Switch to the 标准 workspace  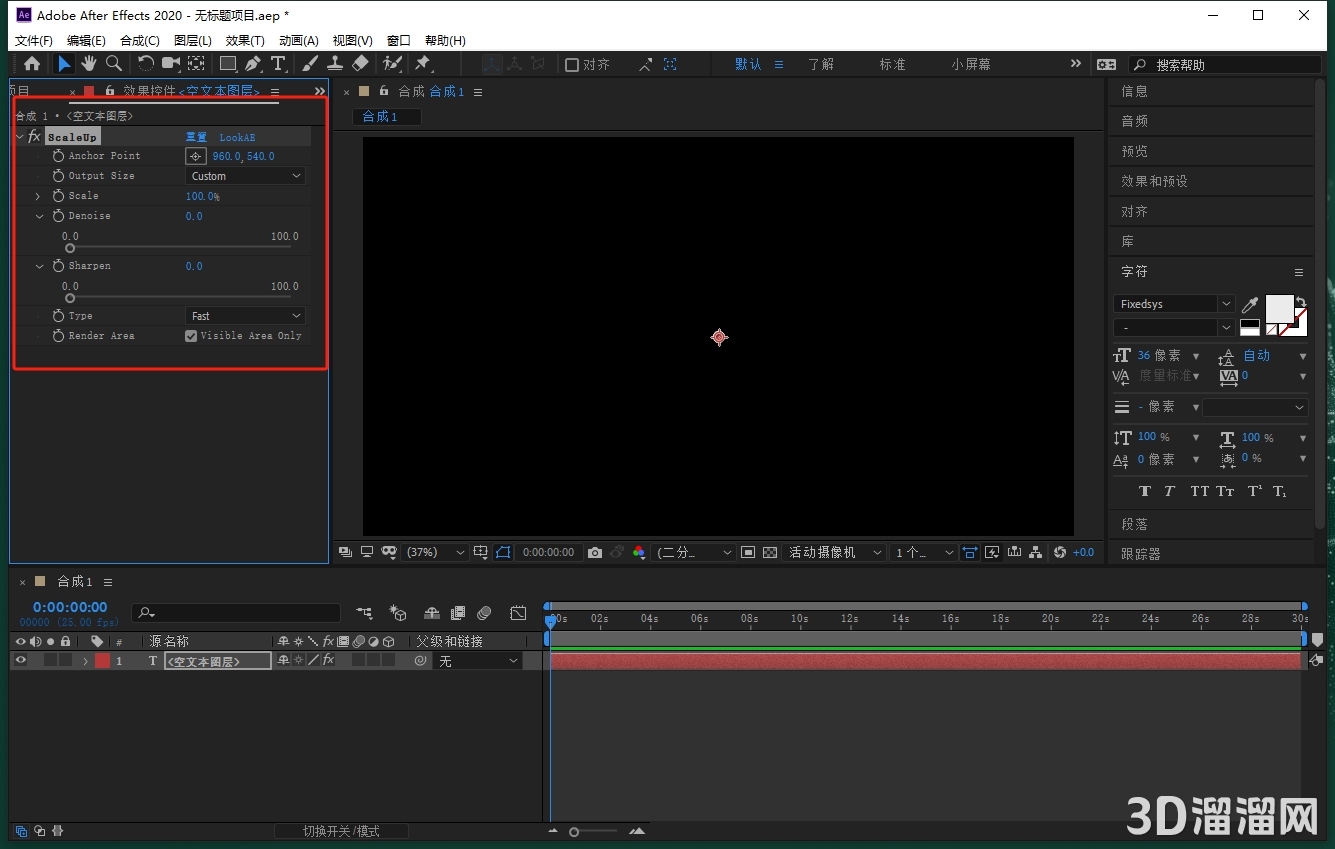(892, 64)
